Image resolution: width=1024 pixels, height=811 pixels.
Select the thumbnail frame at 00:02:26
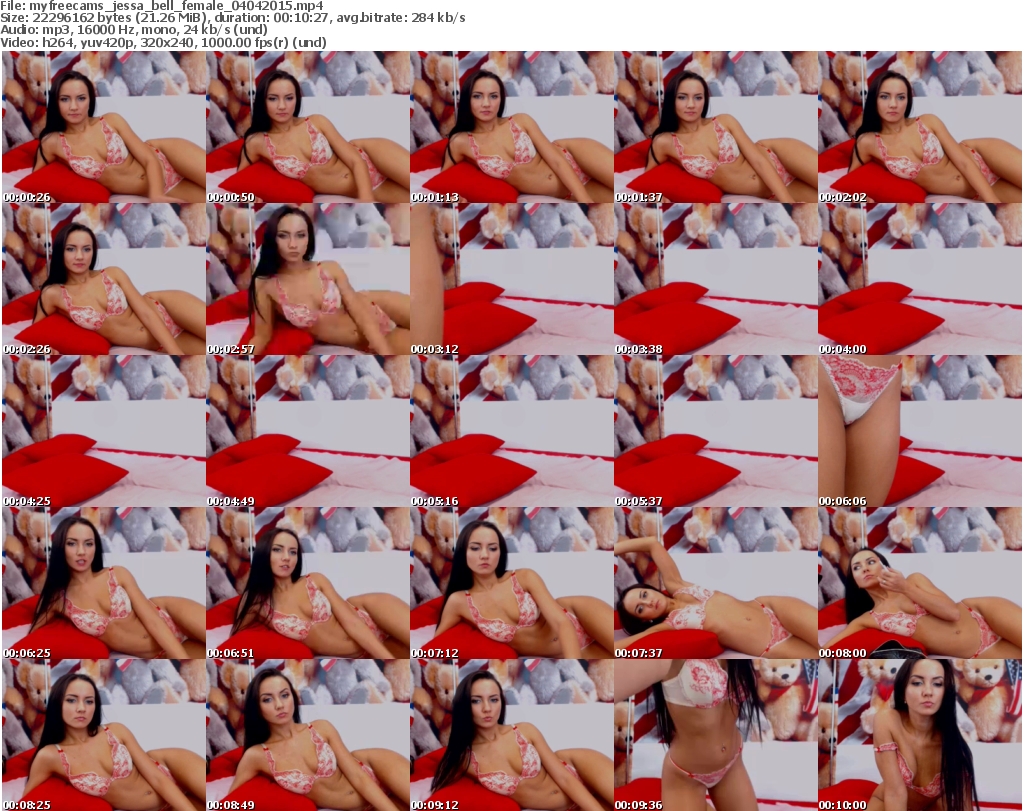click(x=104, y=279)
